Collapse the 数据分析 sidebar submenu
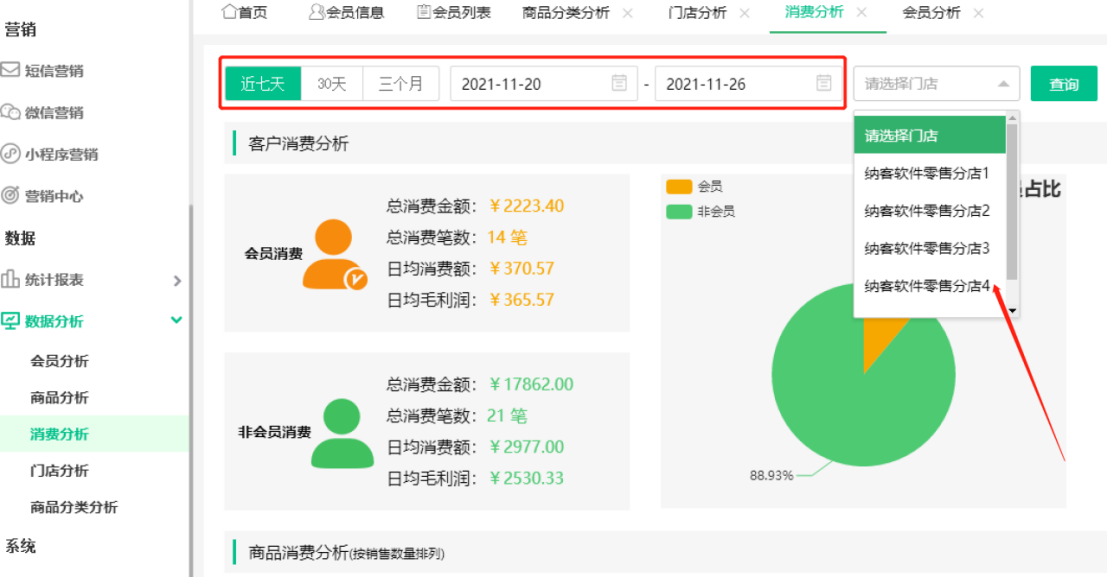This screenshot has width=1107, height=578. tap(177, 320)
